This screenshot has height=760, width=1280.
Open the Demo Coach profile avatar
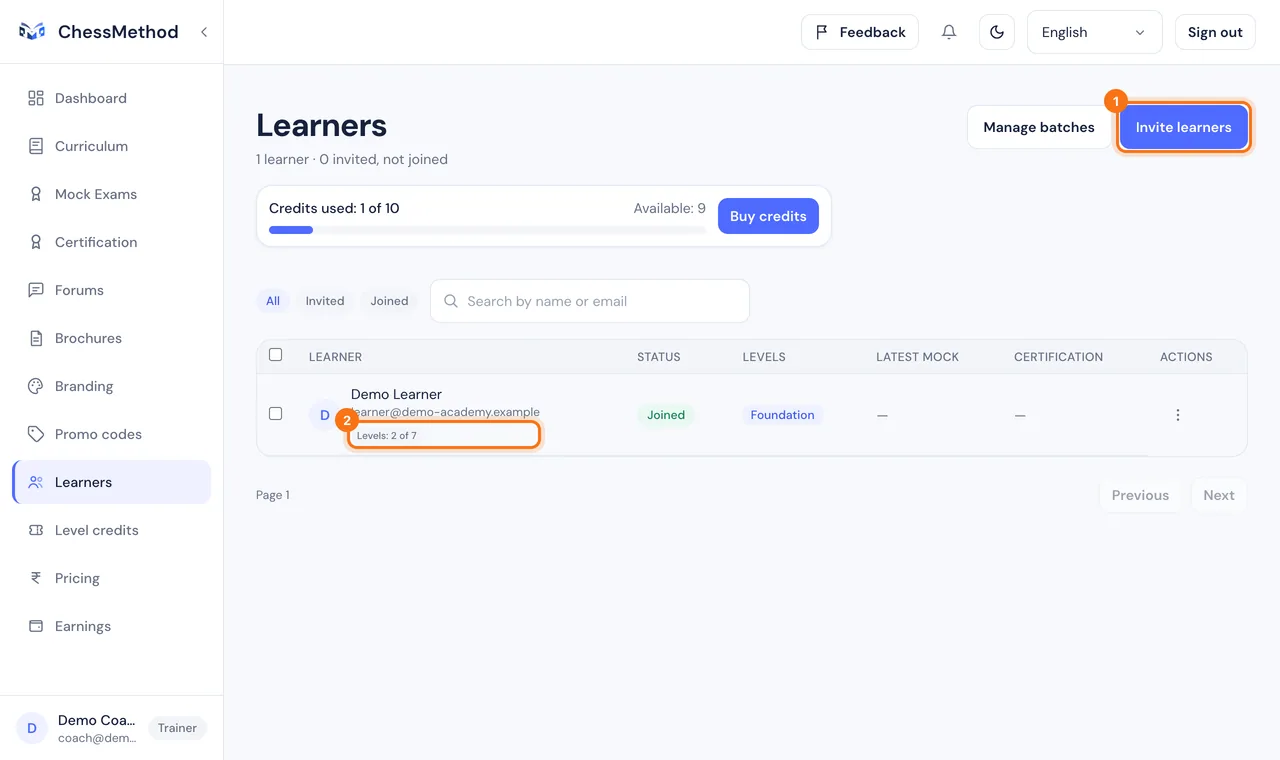(x=32, y=728)
